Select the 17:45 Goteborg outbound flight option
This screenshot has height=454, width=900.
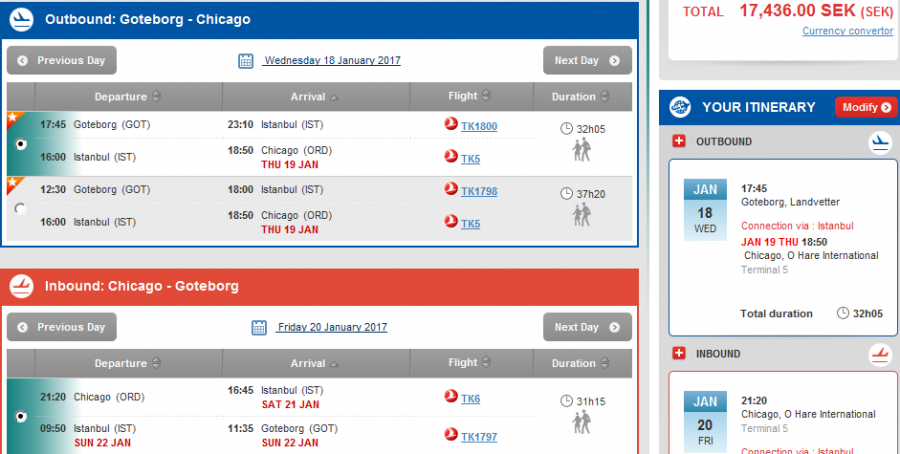point(21,144)
